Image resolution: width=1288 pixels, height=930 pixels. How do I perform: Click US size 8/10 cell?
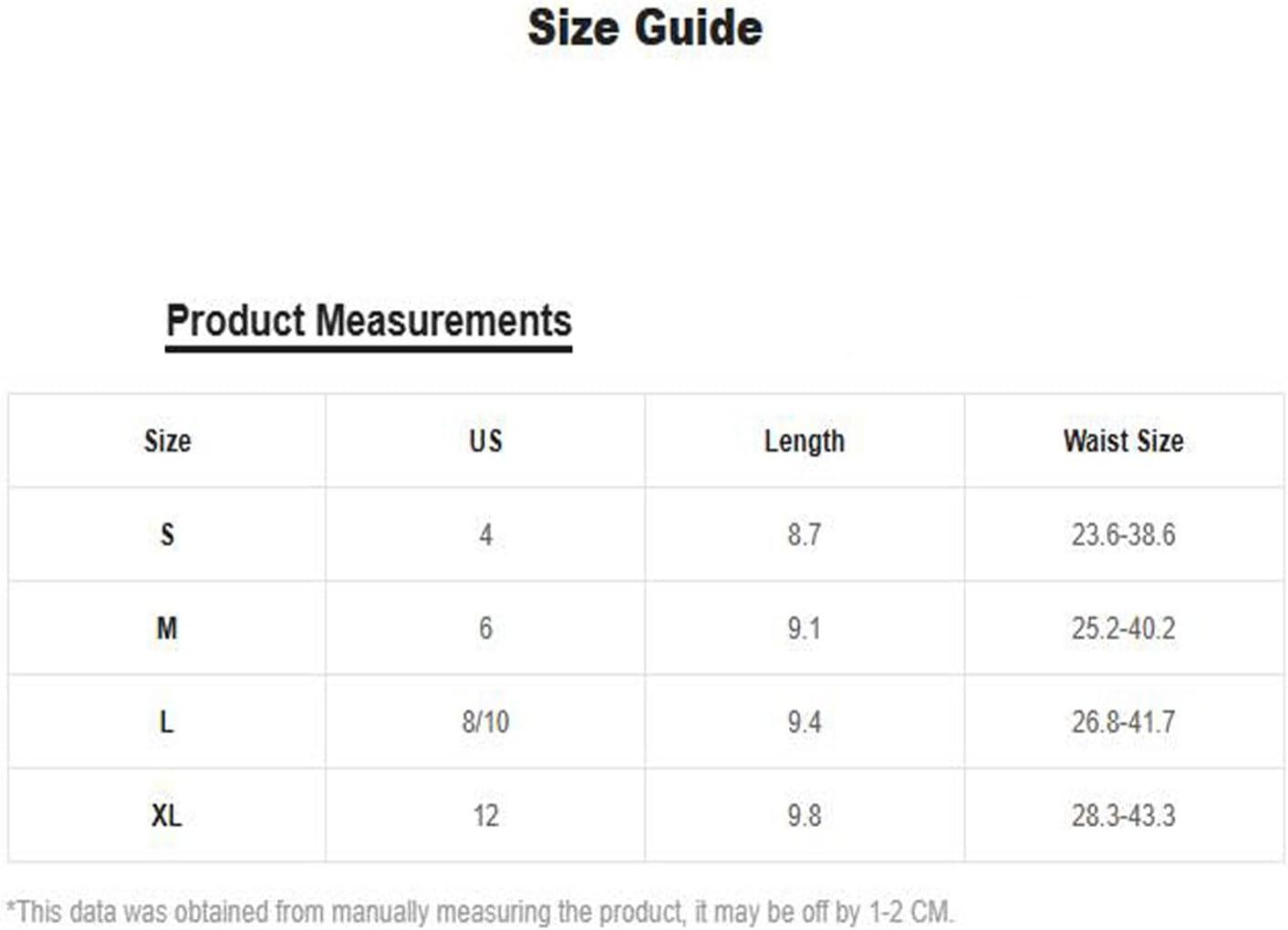pos(485,722)
